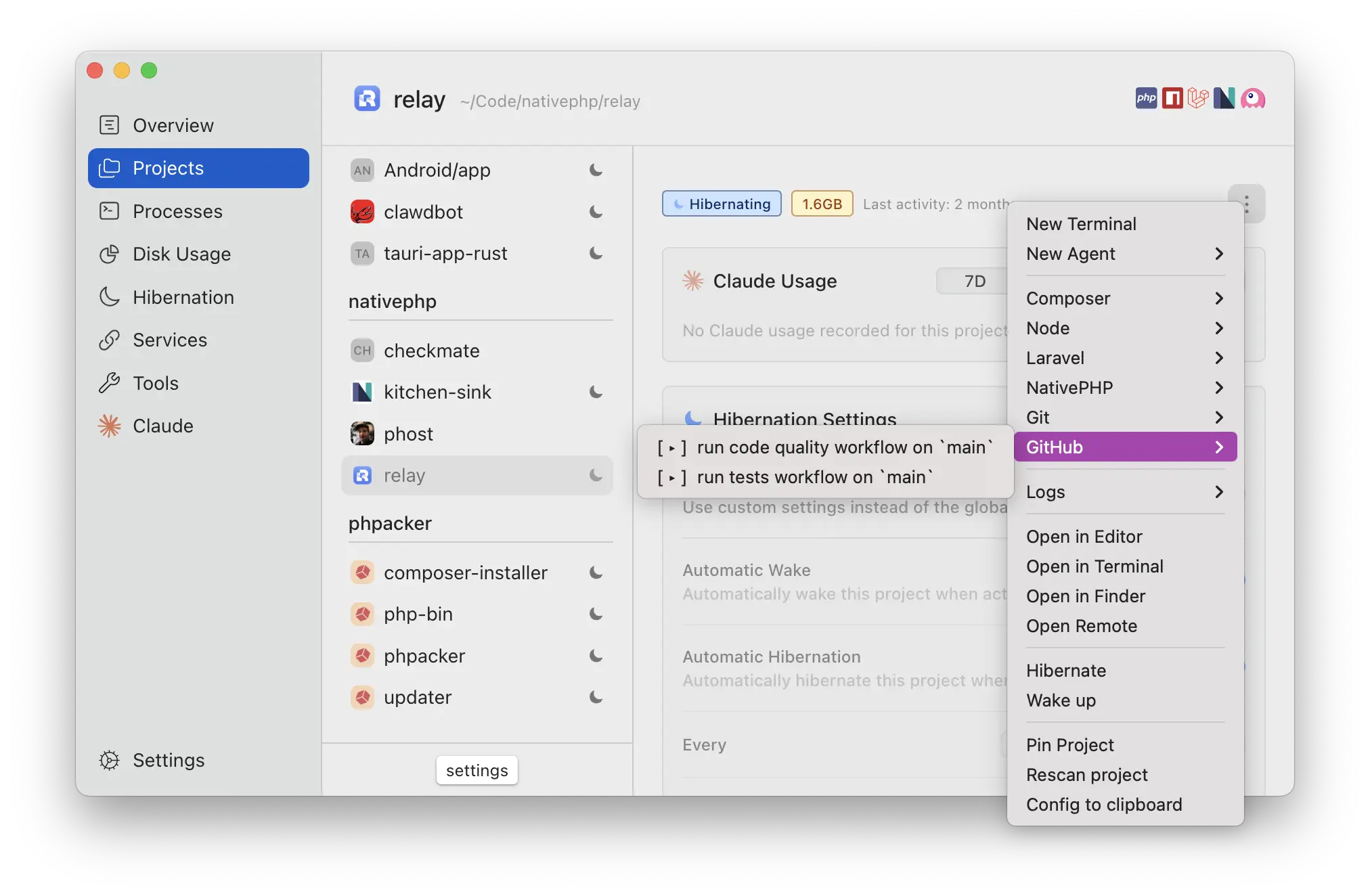Click the moon icon beside php-bin
The image size is (1370, 896).
[596, 614]
